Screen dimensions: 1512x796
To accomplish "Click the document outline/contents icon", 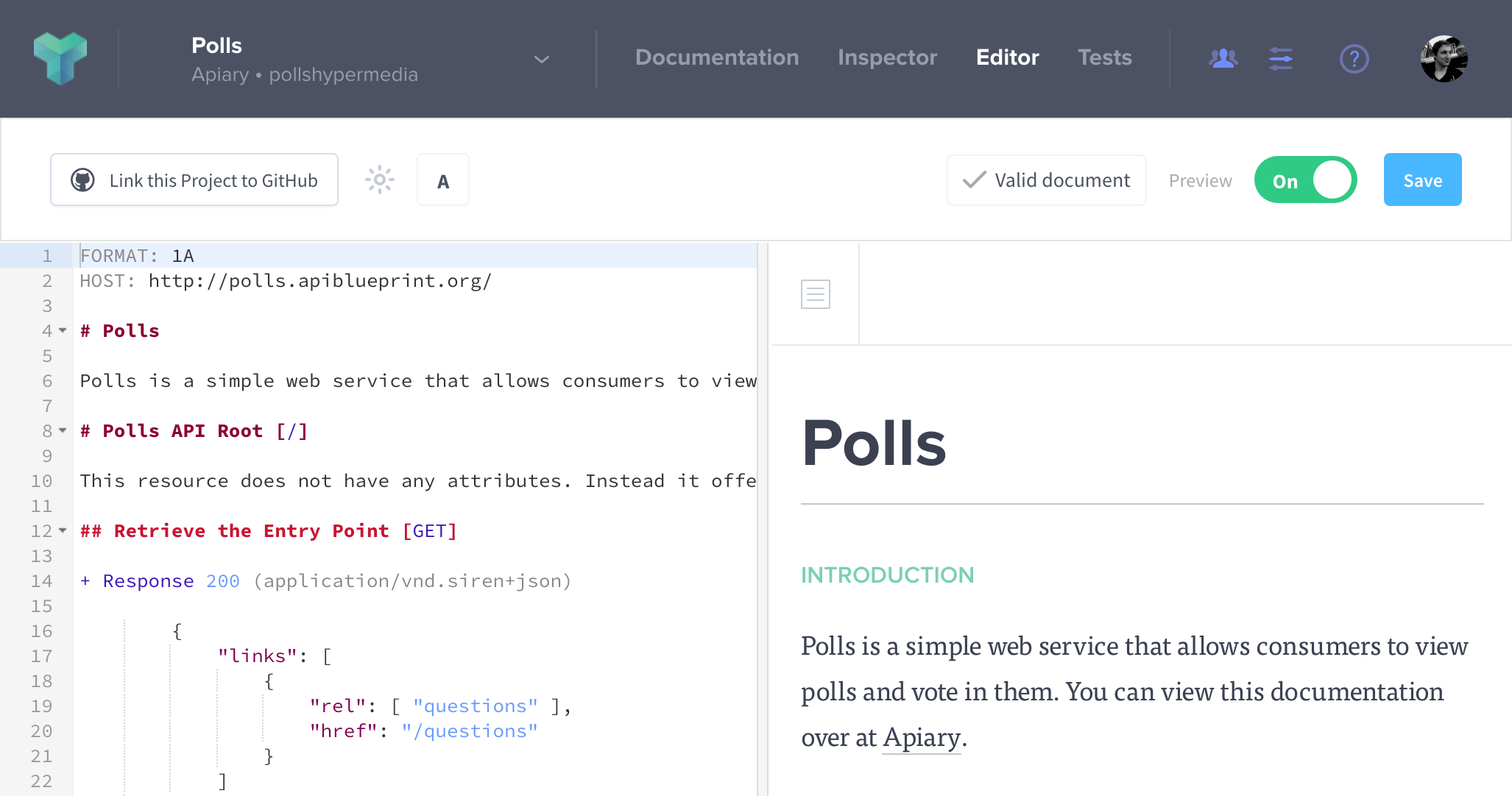I will click(815, 294).
